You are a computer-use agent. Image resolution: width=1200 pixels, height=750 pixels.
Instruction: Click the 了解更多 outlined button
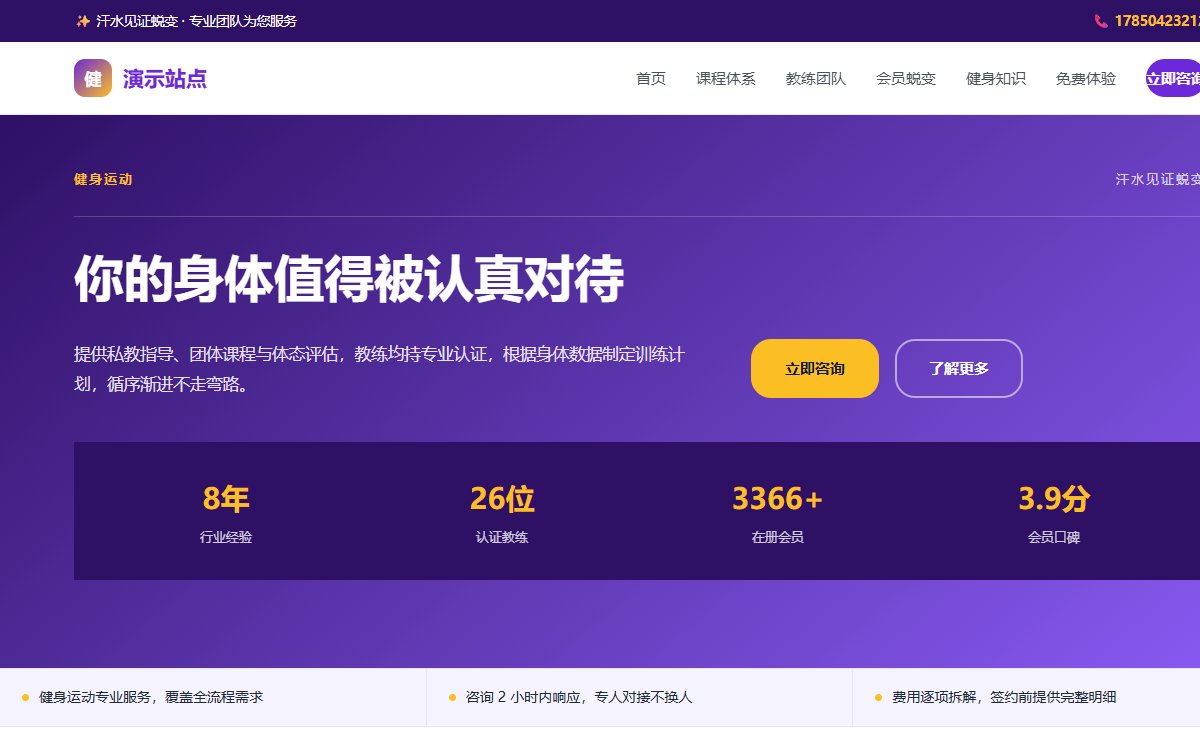click(x=959, y=368)
